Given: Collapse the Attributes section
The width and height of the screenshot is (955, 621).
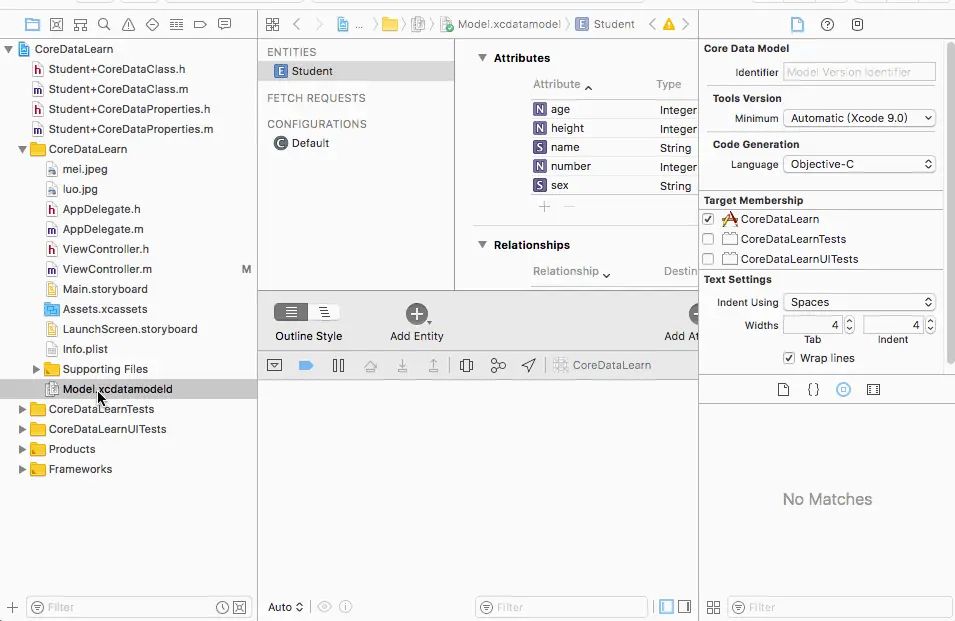Looking at the screenshot, I should (482, 58).
